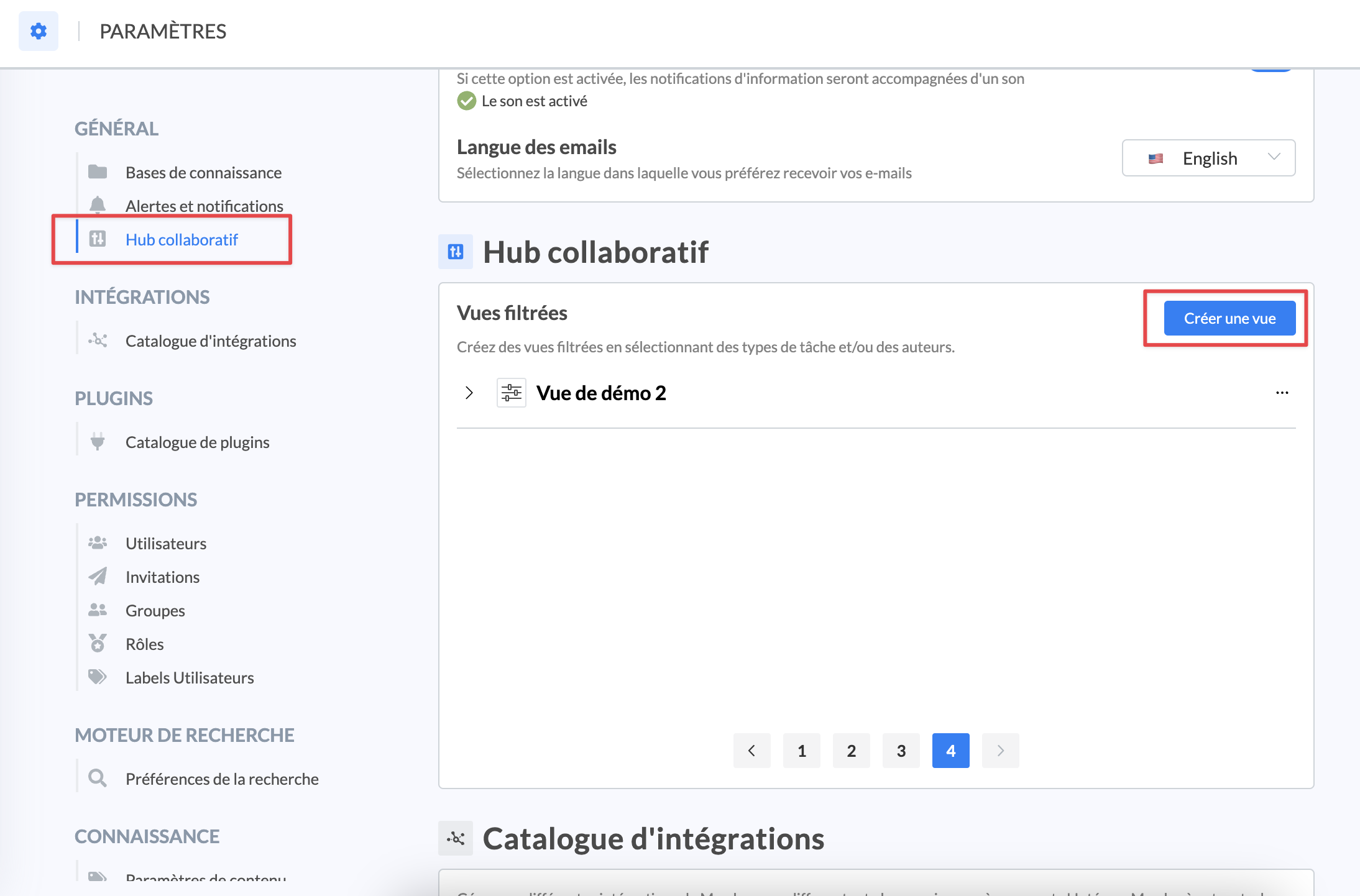Open the English email language dropdown

click(x=1208, y=158)
